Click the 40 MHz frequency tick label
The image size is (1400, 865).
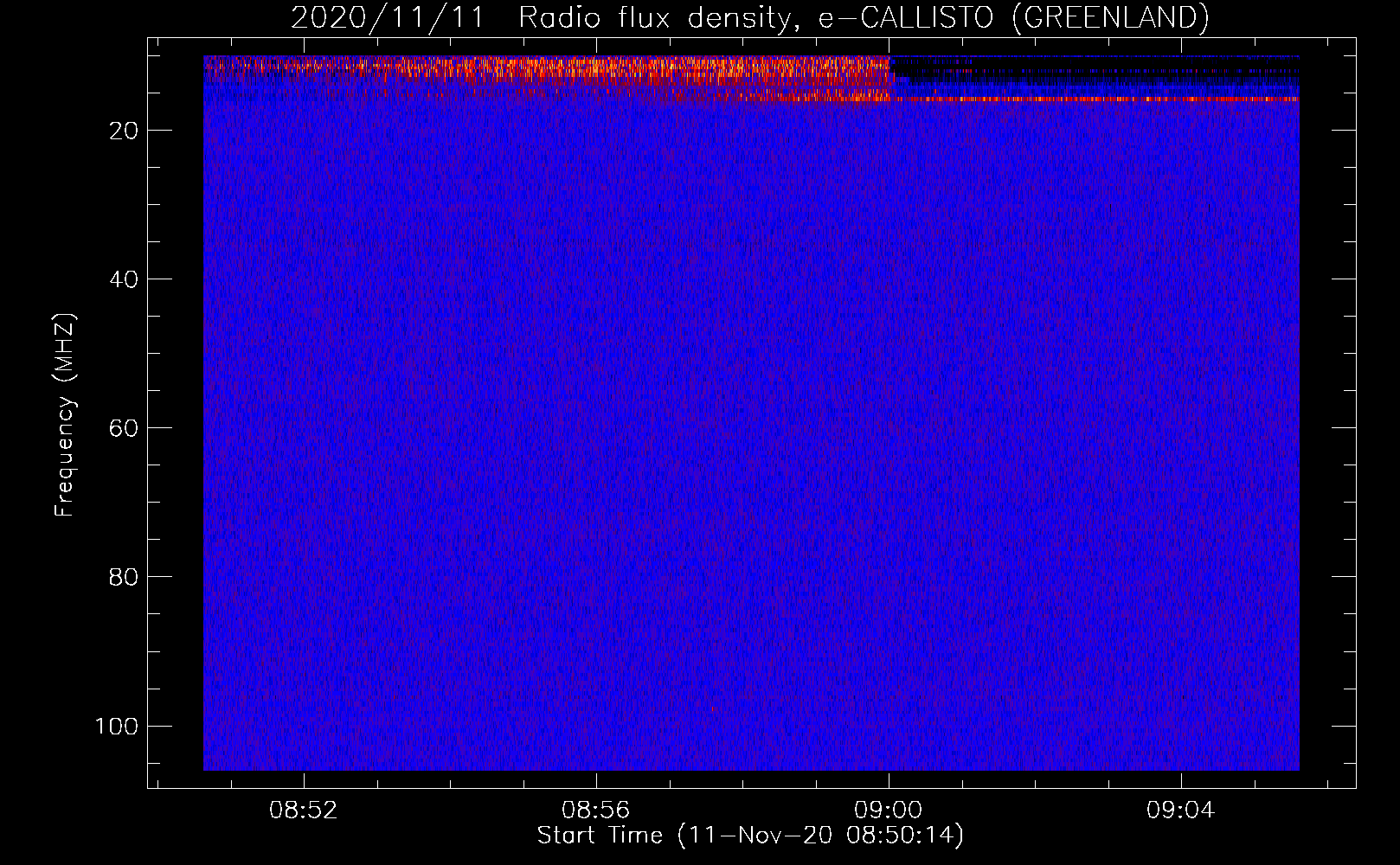tap(124, 279)
